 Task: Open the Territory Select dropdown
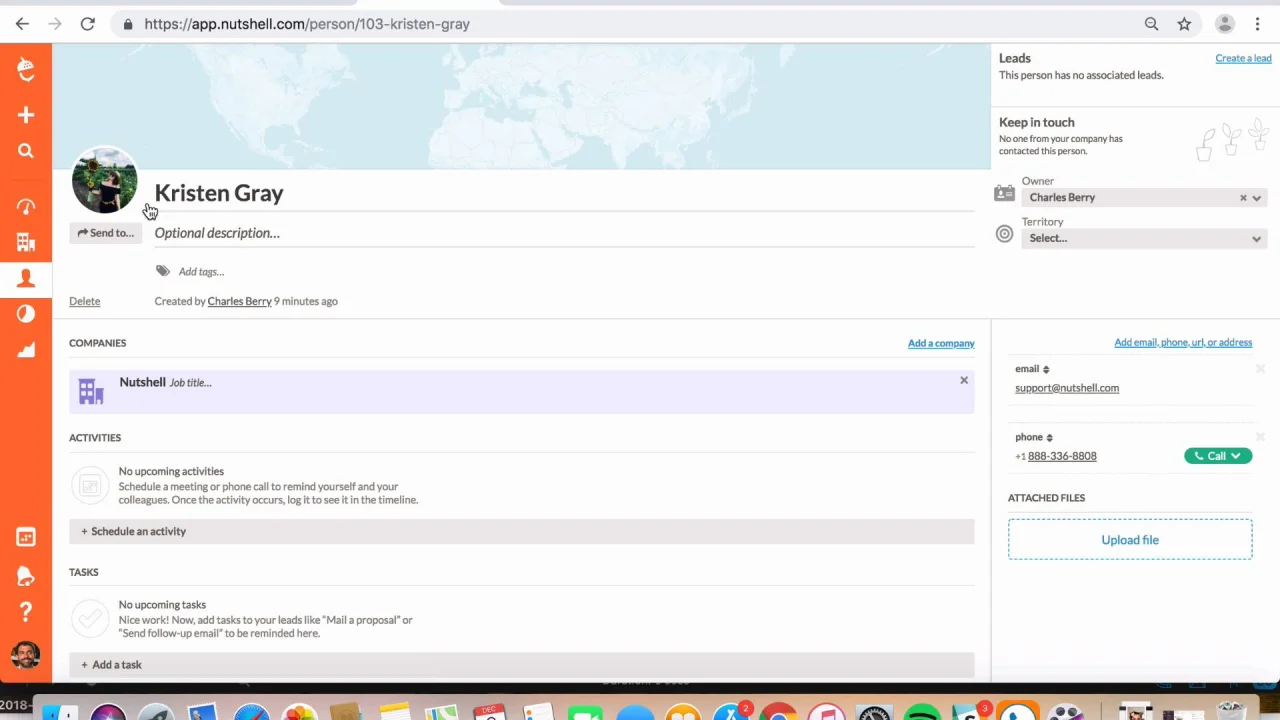1144,238
